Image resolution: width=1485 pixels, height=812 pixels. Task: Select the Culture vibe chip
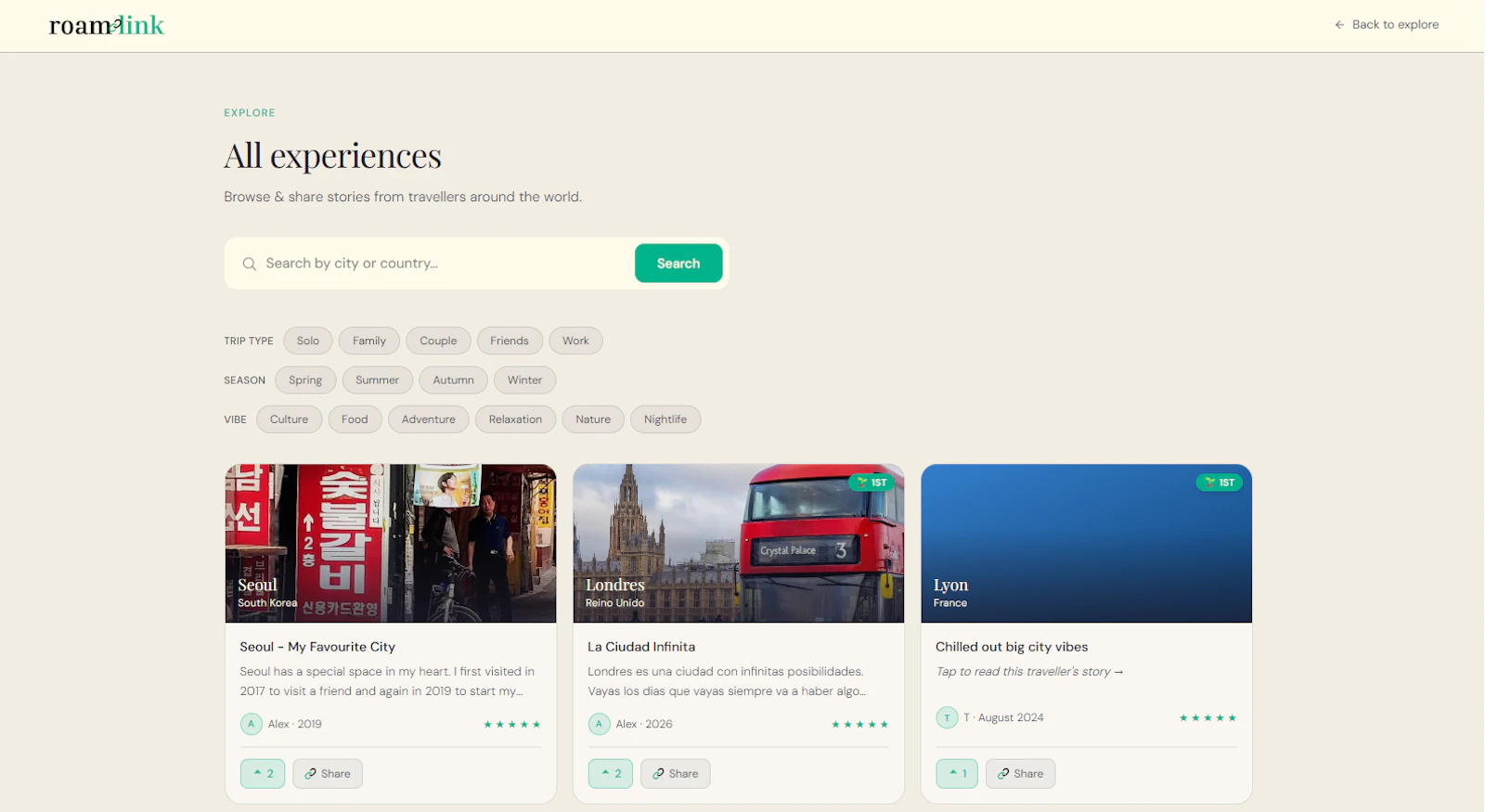click(290, 419)
